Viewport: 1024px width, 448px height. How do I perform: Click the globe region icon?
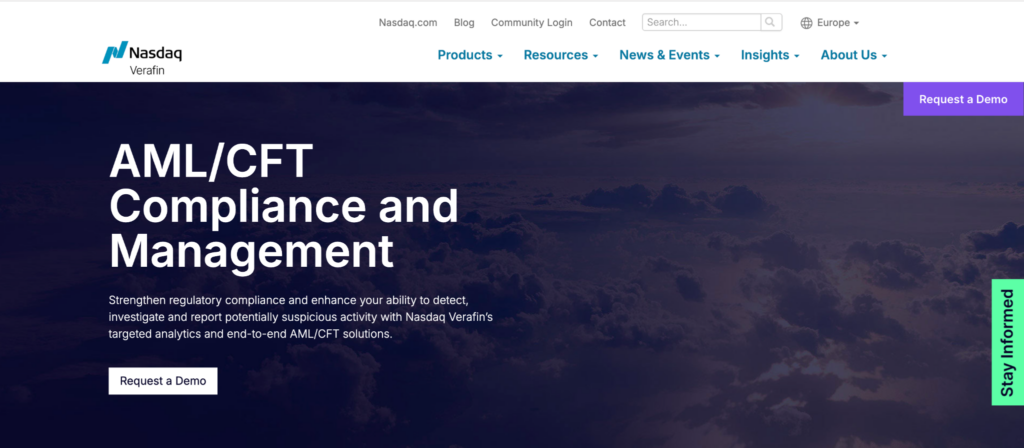tap(807, 23)
